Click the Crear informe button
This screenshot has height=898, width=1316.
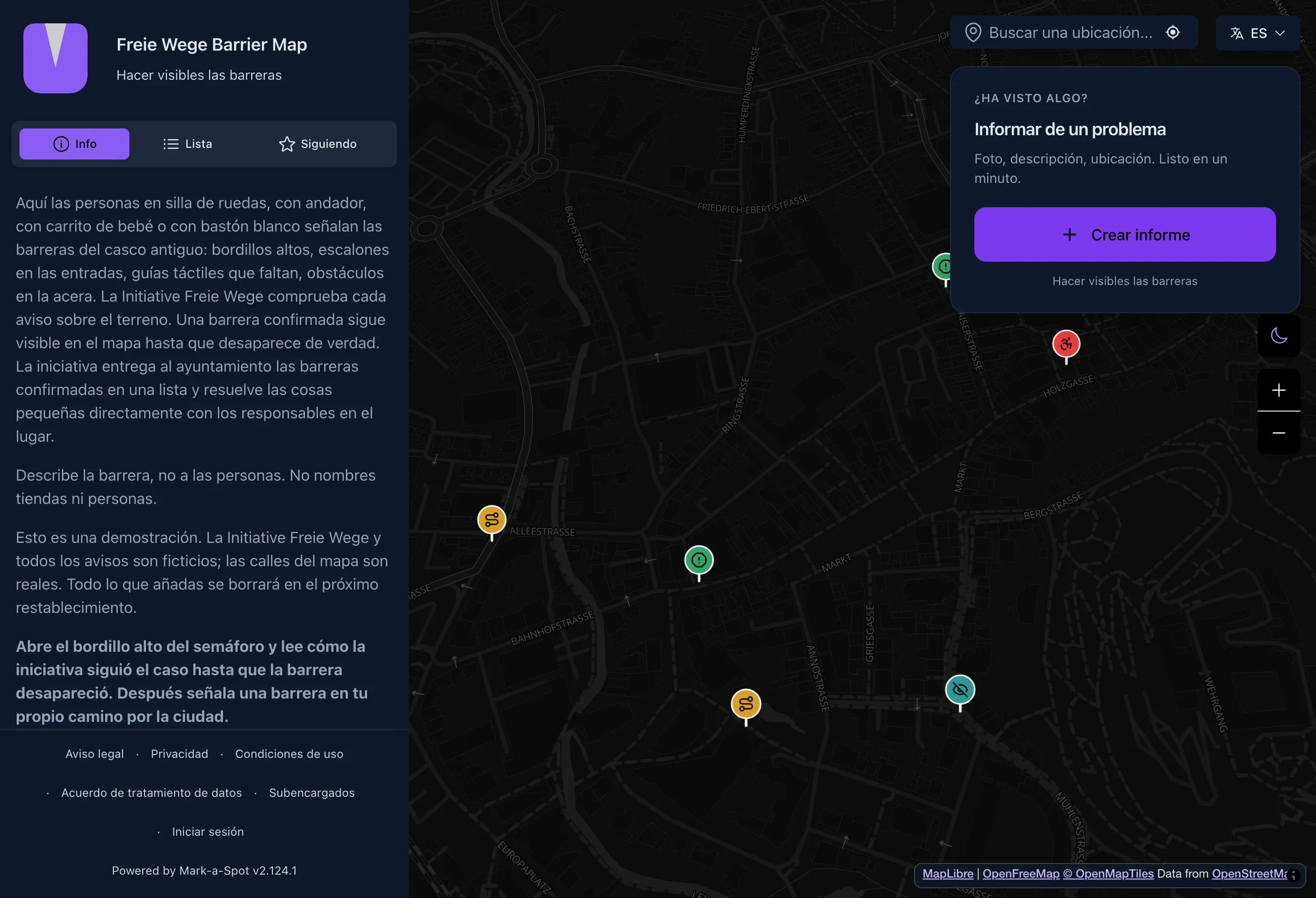coord(1125,235)
